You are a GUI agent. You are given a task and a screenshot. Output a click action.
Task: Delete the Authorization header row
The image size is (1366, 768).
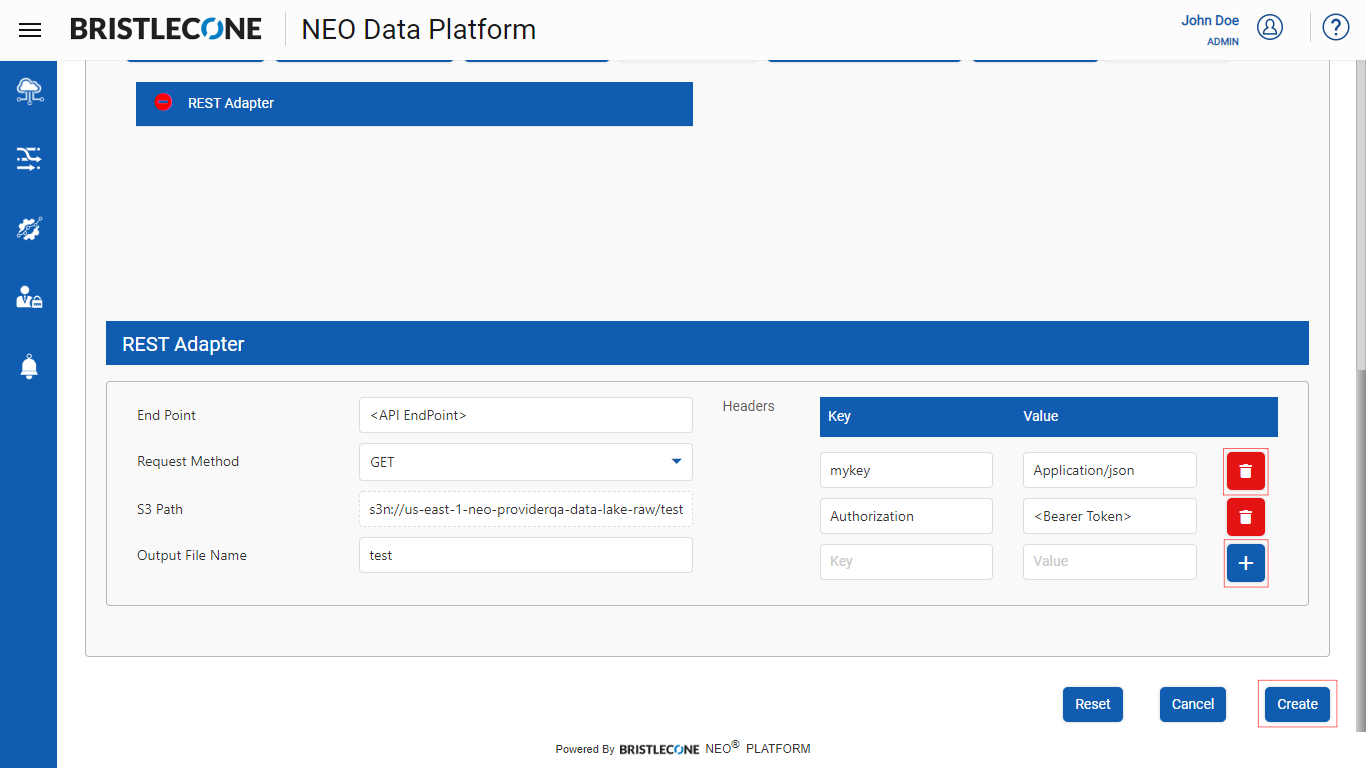(1246, 517)
